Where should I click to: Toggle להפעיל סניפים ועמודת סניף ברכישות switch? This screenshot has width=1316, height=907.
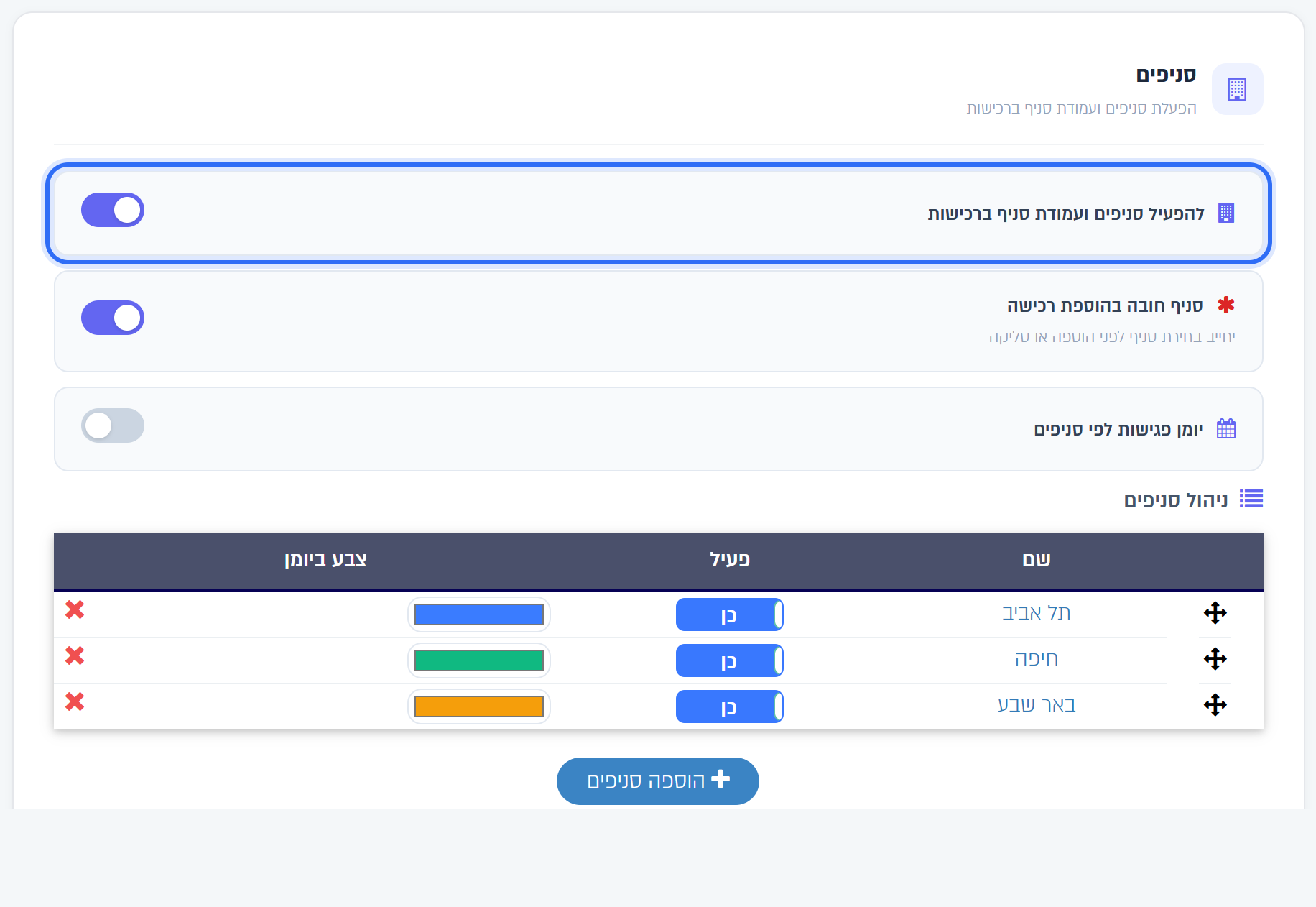[113, 210]
